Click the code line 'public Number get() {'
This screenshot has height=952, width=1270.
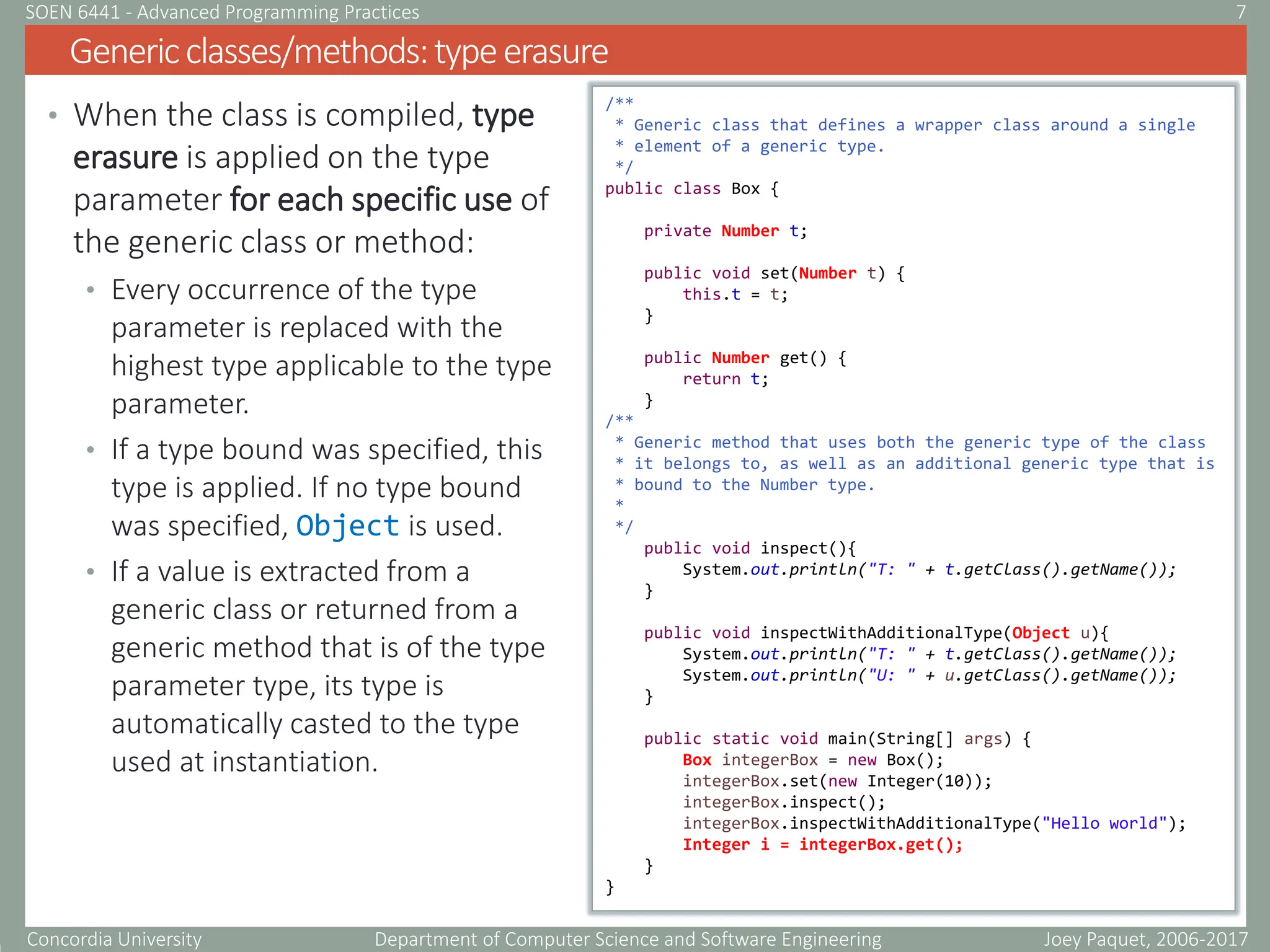(745, 358)
